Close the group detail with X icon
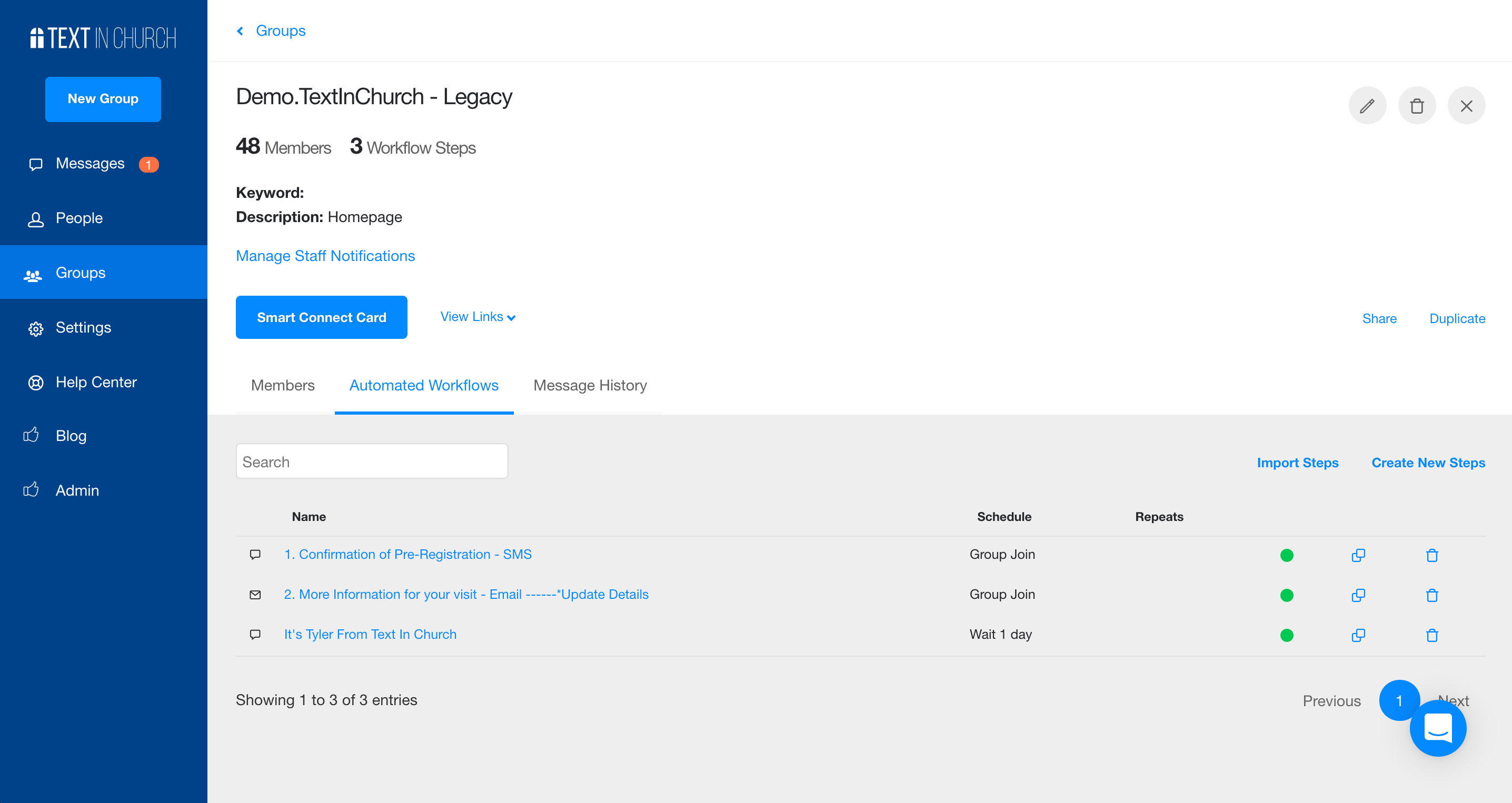The width and height of the screenshot is (1512, 803). [1466, 106]
